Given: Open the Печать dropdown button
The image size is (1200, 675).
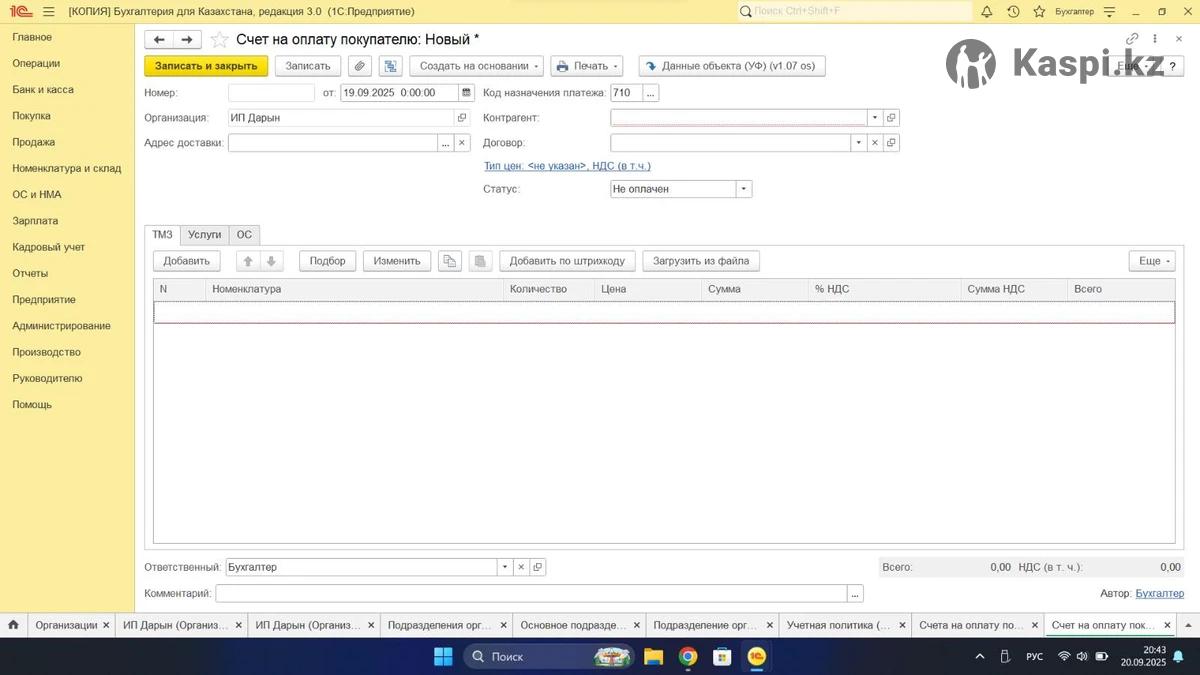Looking at the screenshot, I should 587,66.
